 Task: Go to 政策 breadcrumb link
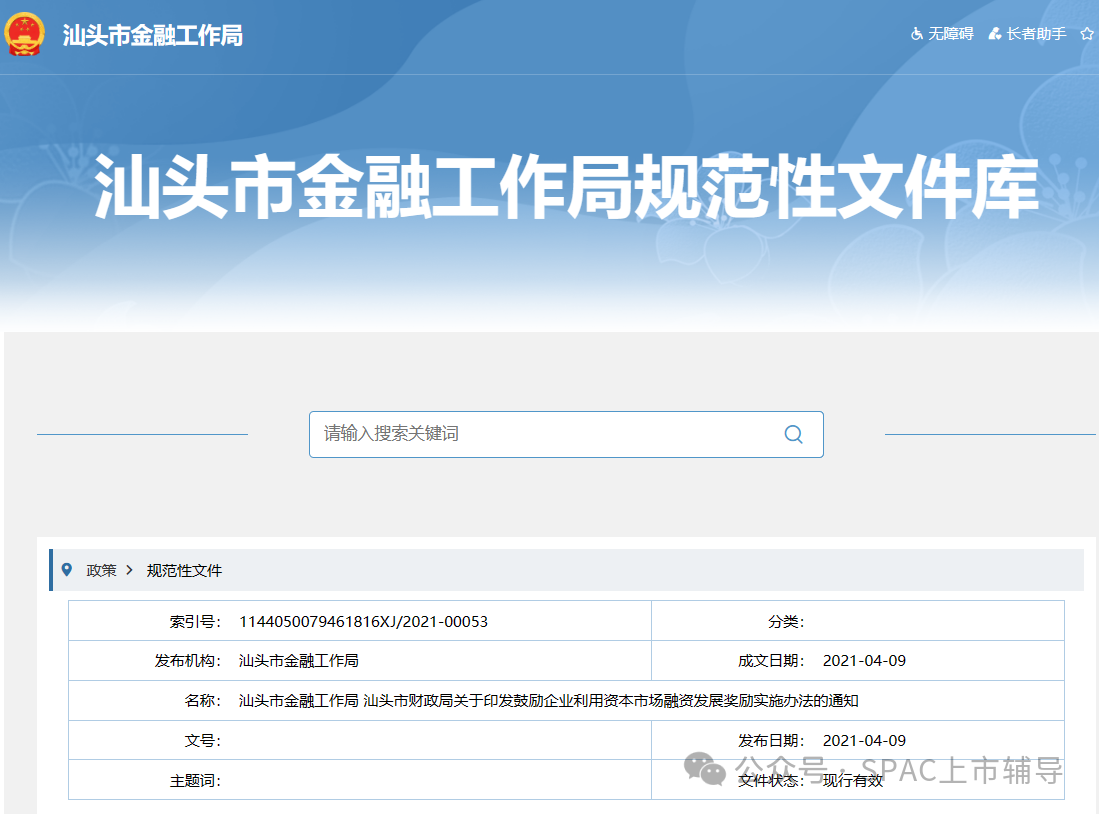(x=102, y=571)
